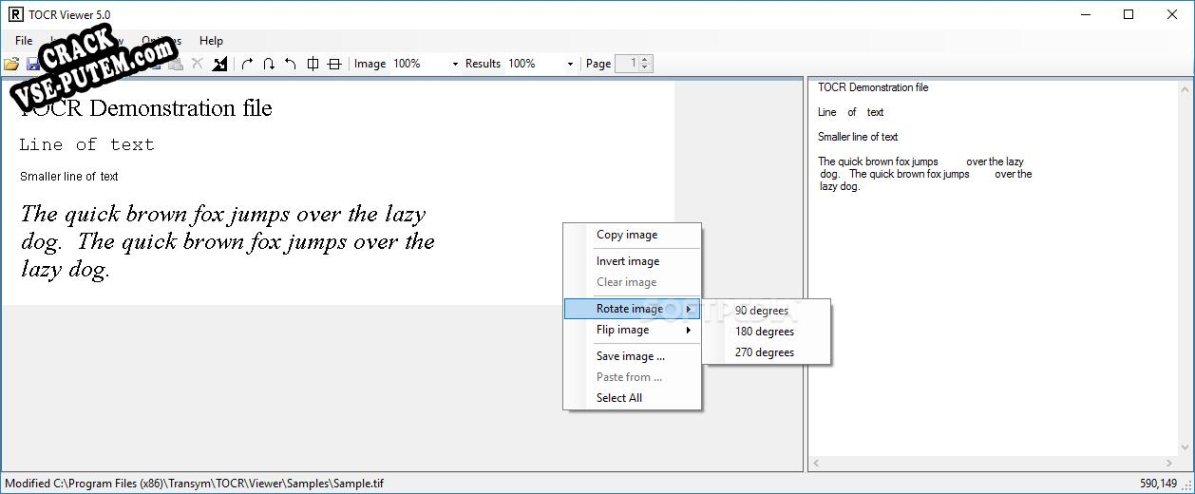1195x494 pixels.
Task: Click the Open file folder icon
Action: pos(11,64)
